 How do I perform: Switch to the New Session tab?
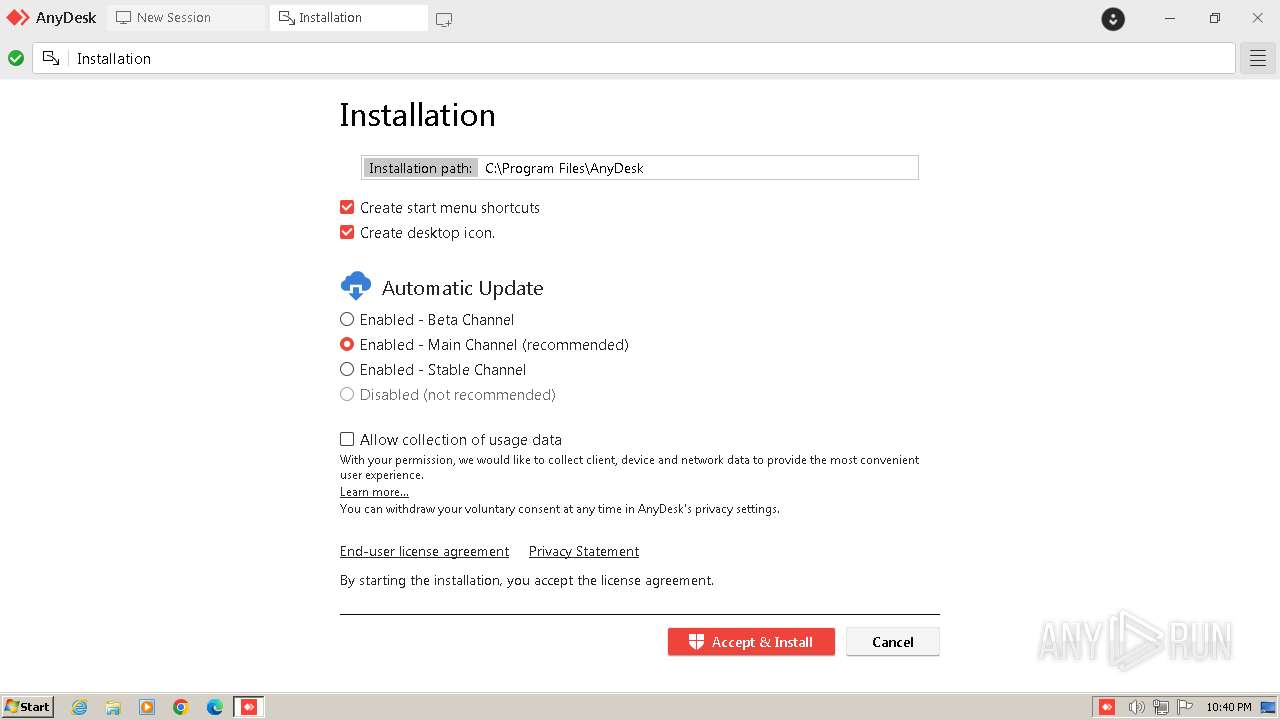tap(186, 18)
